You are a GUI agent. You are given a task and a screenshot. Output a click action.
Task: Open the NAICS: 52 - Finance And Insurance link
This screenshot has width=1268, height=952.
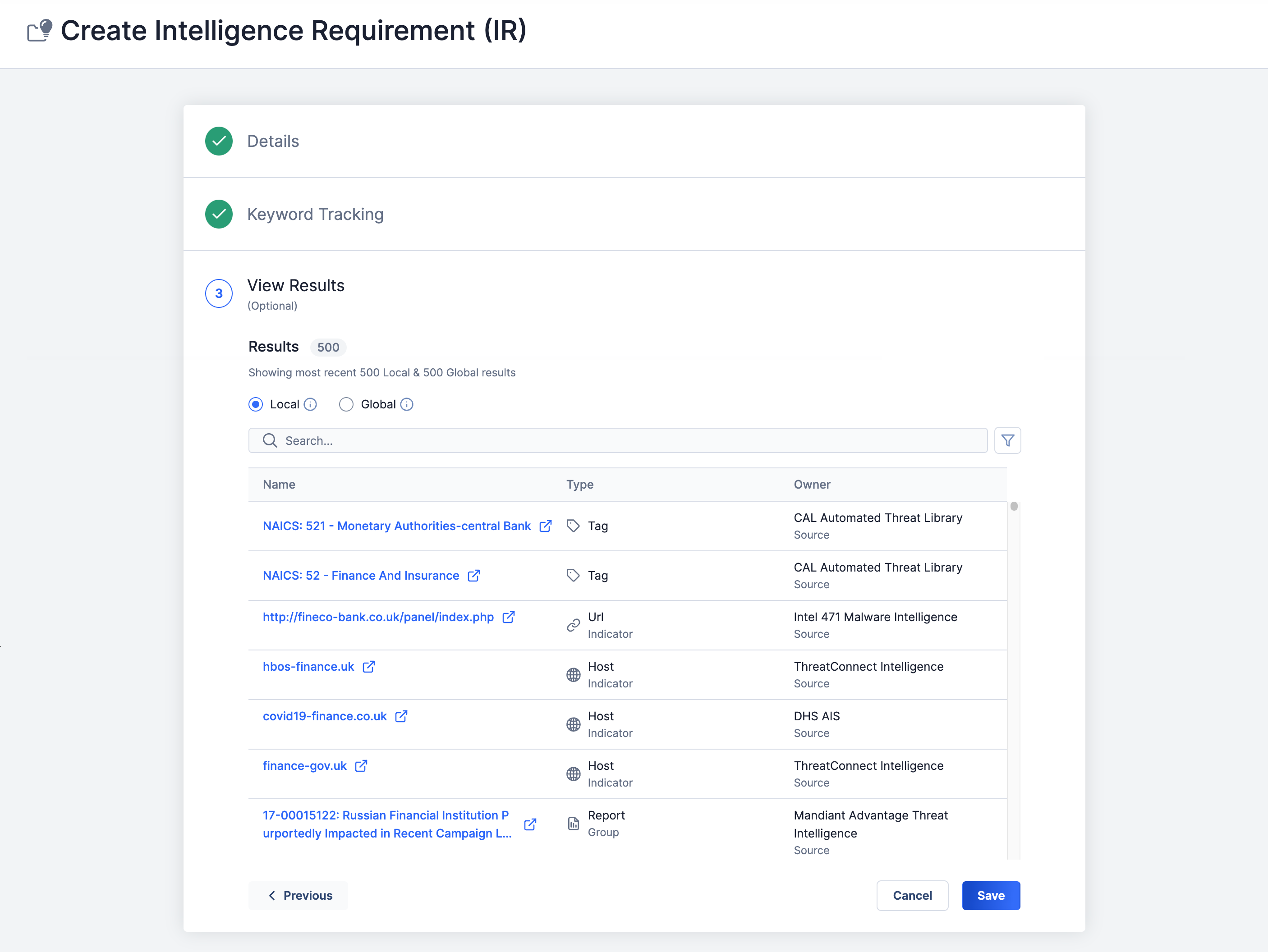pyautogui.click(x=361, y=575)
